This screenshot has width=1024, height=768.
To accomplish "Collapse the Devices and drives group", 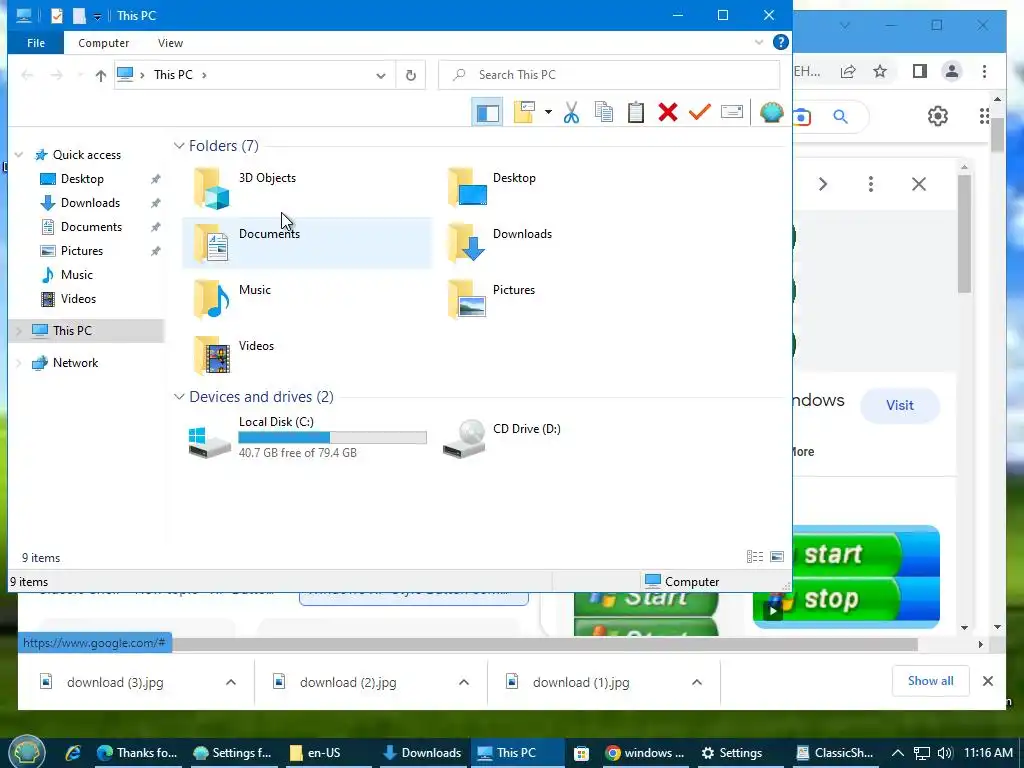I will coord(179,397).
